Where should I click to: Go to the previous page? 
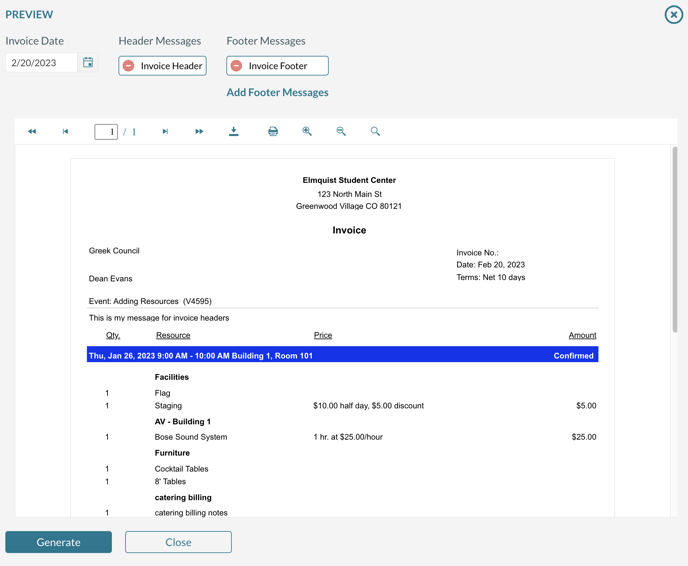tap(65, 131)
